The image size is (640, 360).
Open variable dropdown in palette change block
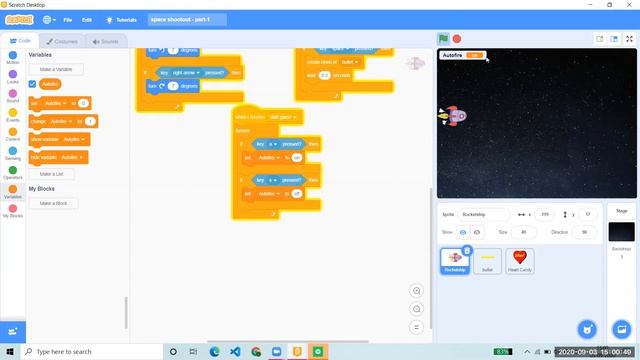(61, 122)
